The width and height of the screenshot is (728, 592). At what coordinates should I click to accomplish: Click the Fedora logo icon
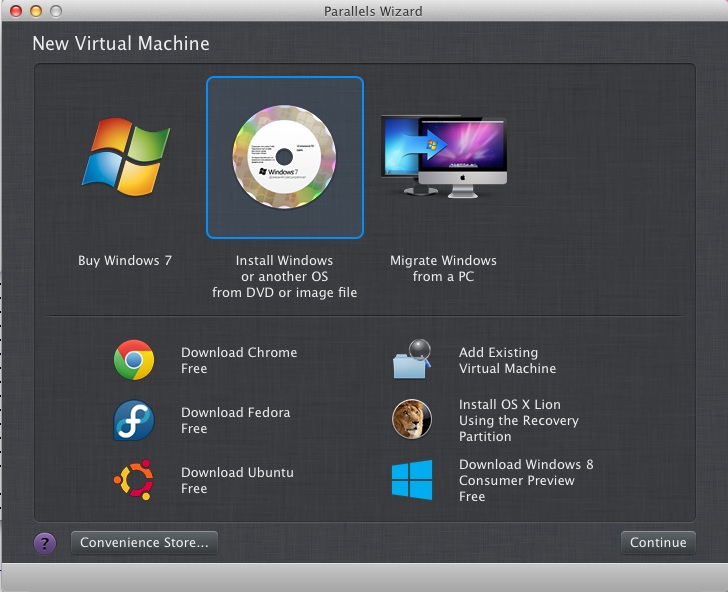[x=134, y=420]
